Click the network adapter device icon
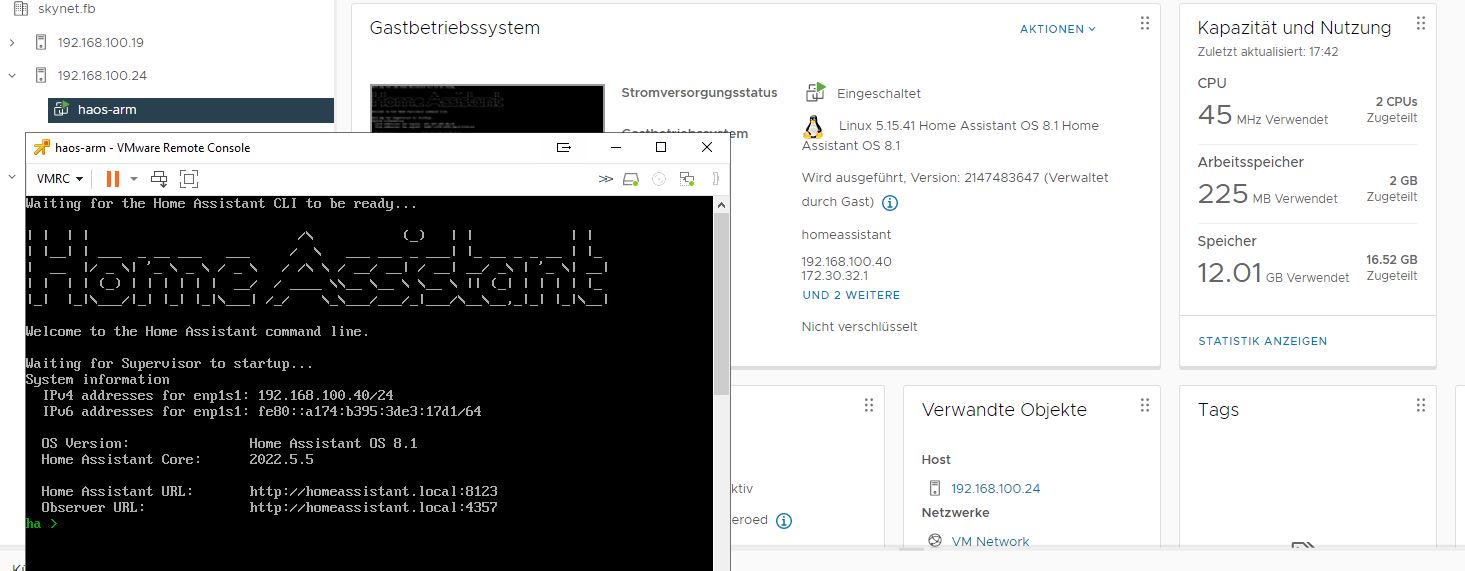This screenshot has height=571, width=1465. tap(686, 179)
